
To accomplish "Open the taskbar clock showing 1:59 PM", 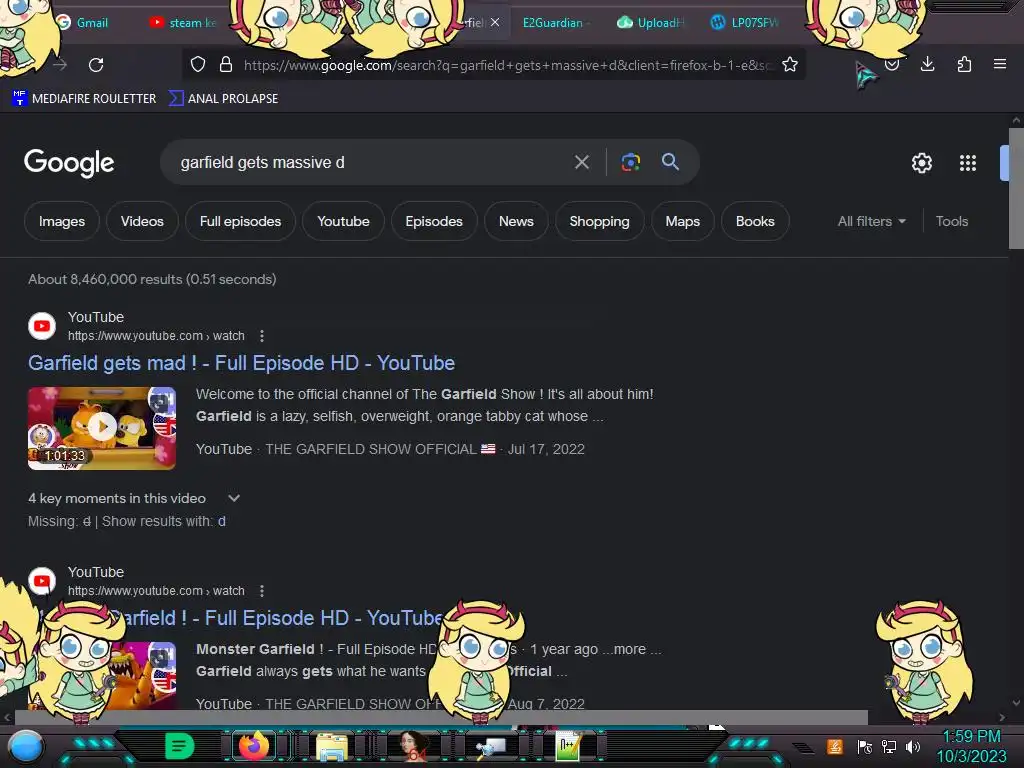I will point(971,746).
